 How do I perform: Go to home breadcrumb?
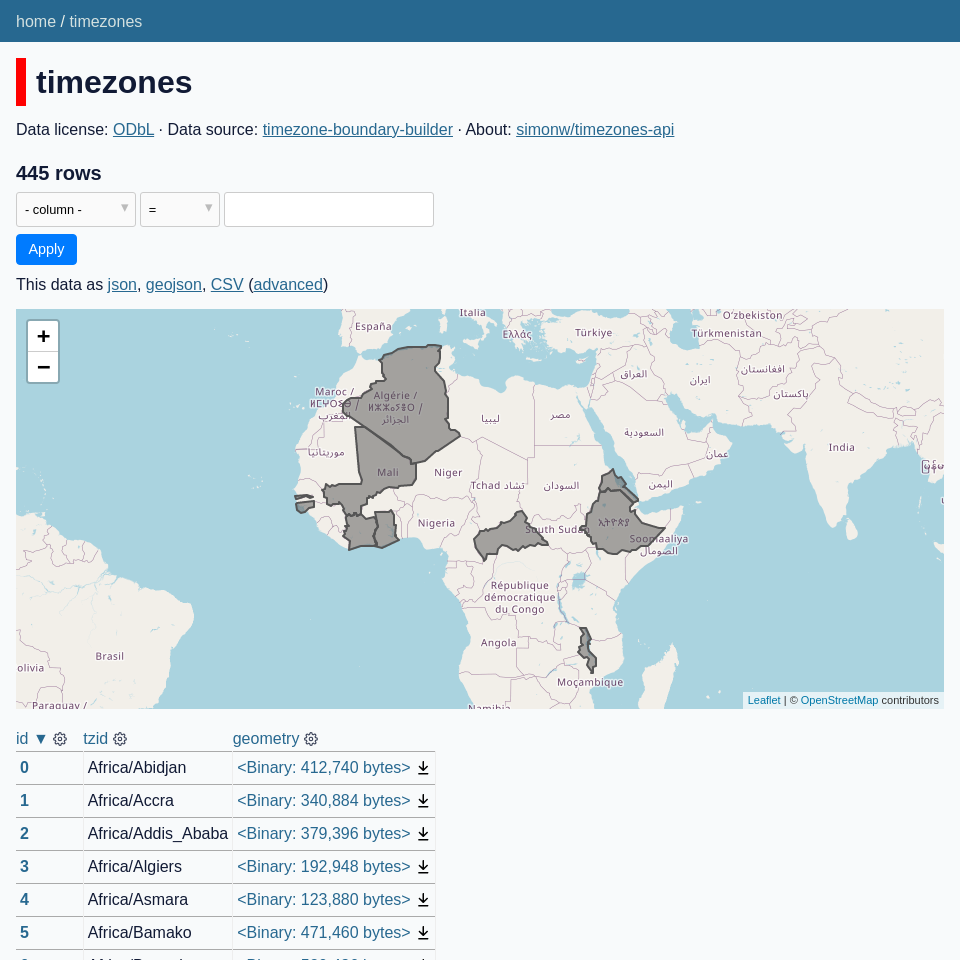36,21
